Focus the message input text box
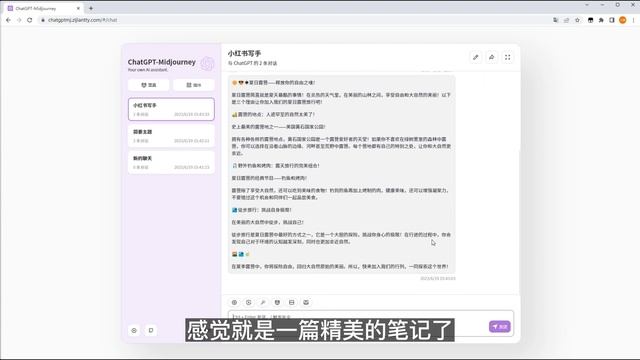This screenshot has height=360, width=640. point(371,323)
